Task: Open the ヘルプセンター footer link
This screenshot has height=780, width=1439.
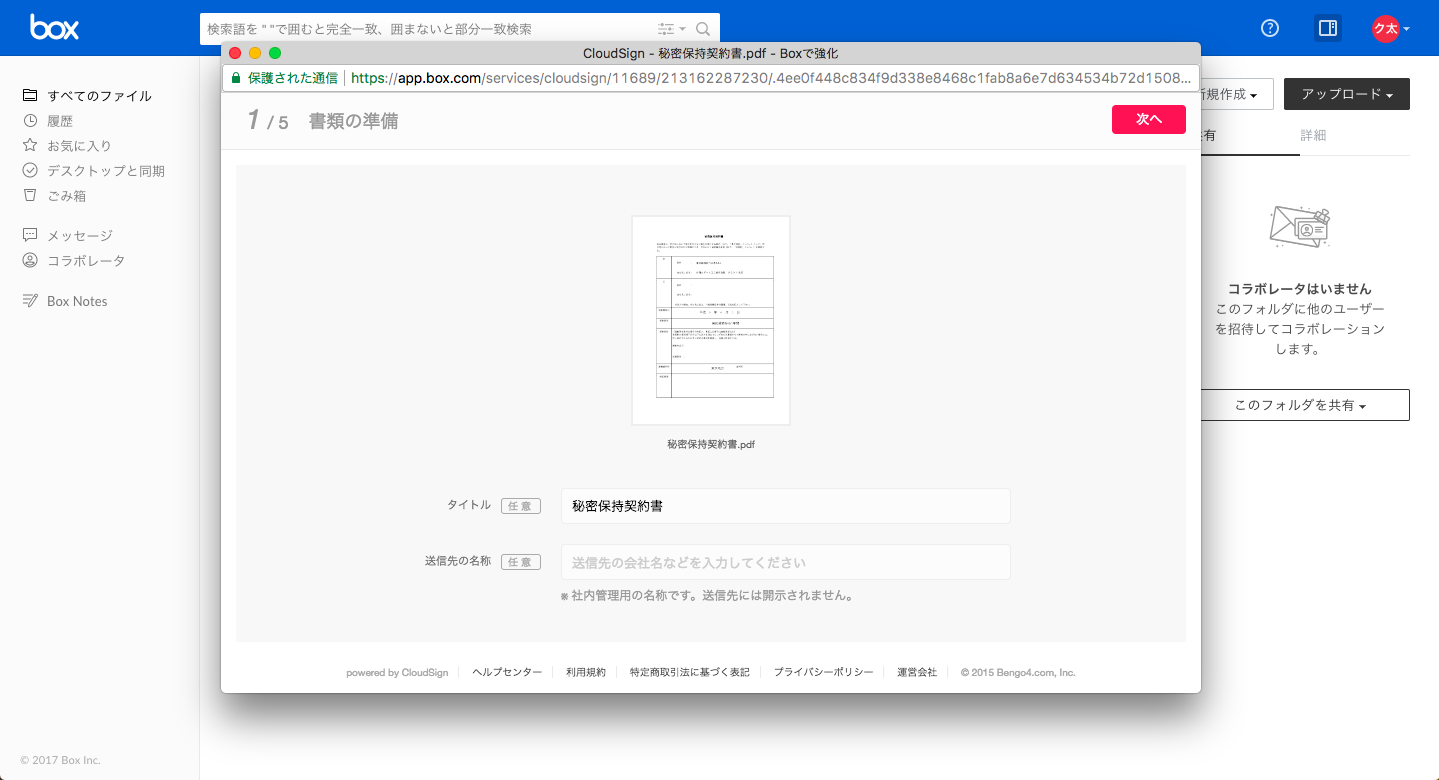Action: coord(507,673)
